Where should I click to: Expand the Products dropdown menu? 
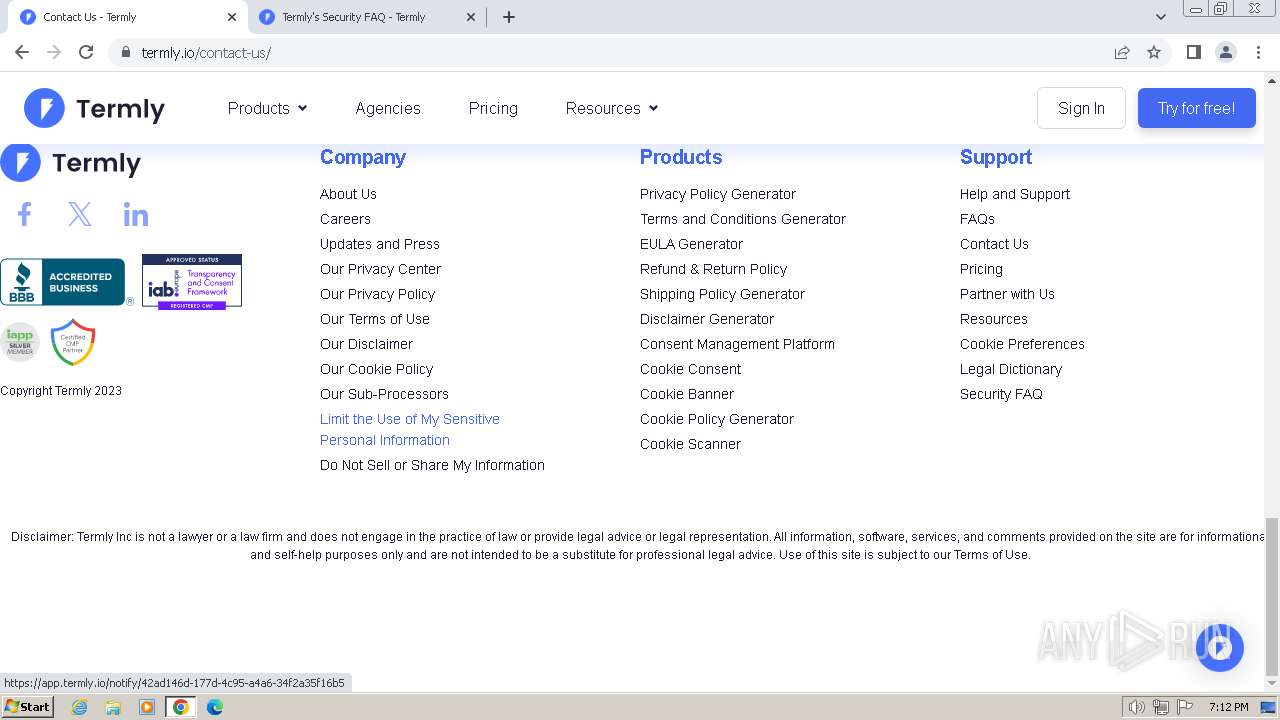coord(267,108)
